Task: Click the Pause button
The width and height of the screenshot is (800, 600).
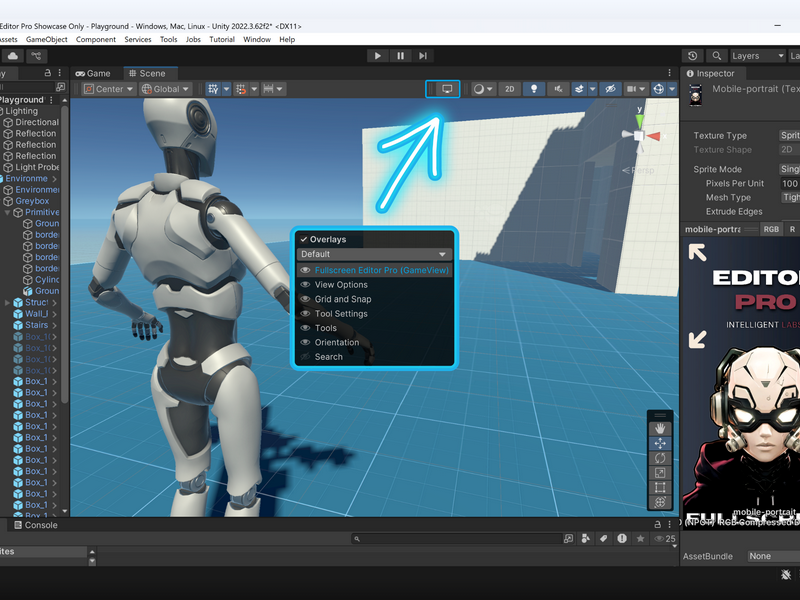Action: pyautogui.click(x=401, y=56)
